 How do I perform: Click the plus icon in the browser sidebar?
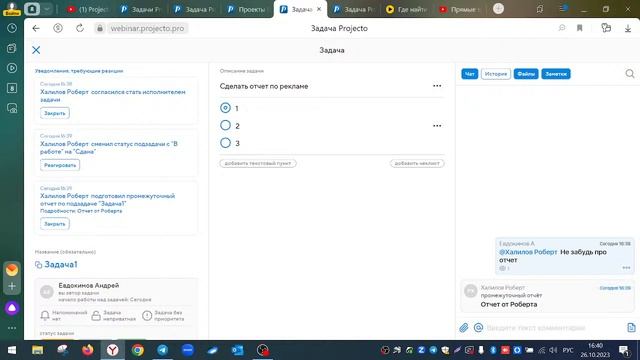12,286
